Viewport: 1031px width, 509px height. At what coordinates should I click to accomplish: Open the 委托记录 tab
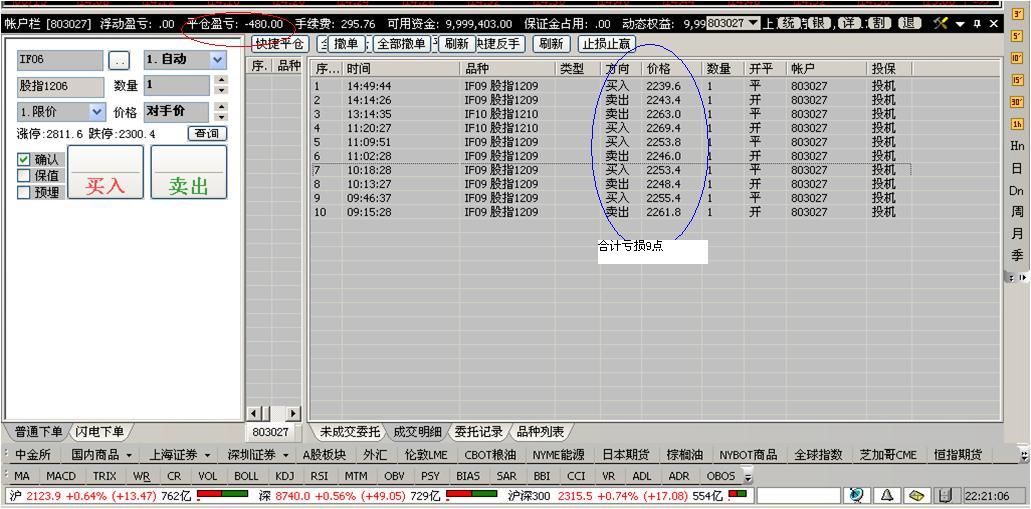point(479,432)
